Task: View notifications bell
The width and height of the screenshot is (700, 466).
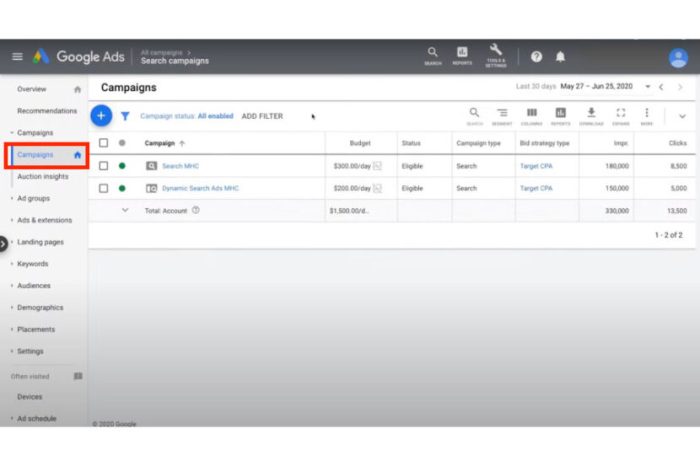Action: coord(560,57)
